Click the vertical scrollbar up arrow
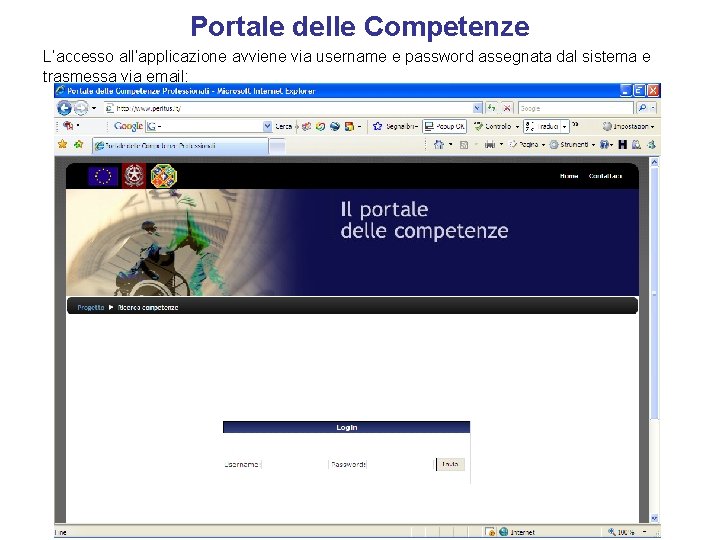 654,162
